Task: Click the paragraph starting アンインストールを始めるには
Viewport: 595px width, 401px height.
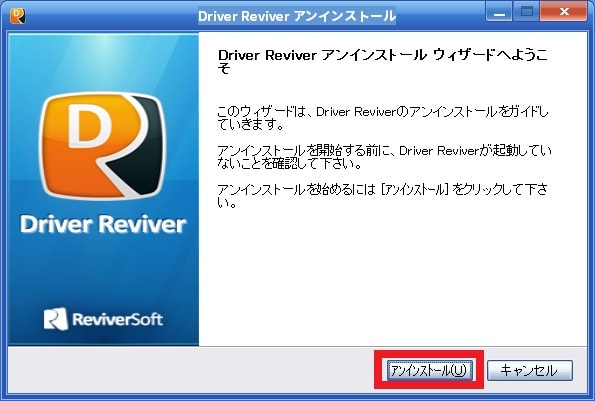Action: tap(382, 195)
